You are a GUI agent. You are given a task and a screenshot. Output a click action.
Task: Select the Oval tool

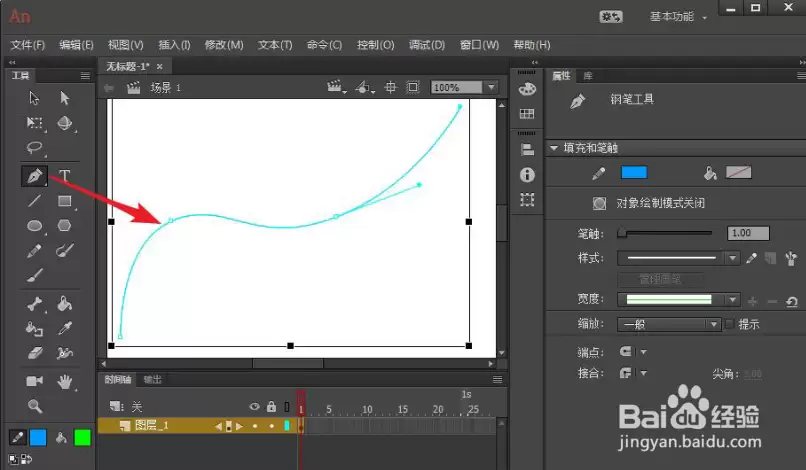[x=34, y=226]
